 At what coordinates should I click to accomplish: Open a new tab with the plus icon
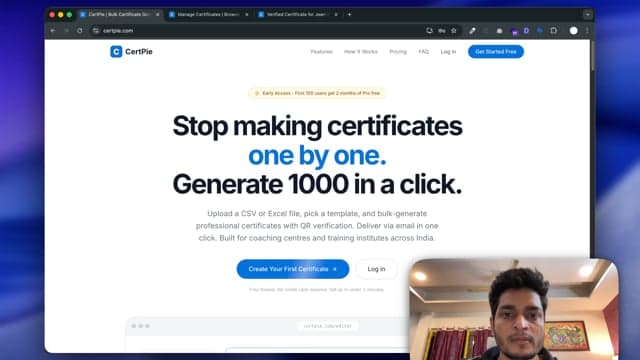(x=349, y=14)
